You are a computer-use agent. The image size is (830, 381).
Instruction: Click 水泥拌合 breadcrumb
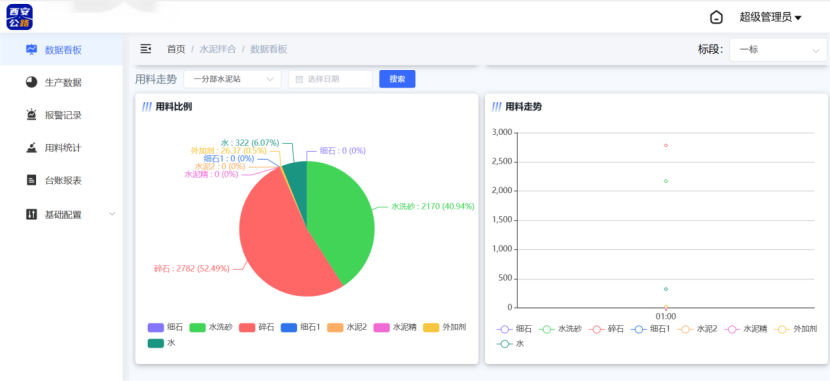click(x=218, y=49)
